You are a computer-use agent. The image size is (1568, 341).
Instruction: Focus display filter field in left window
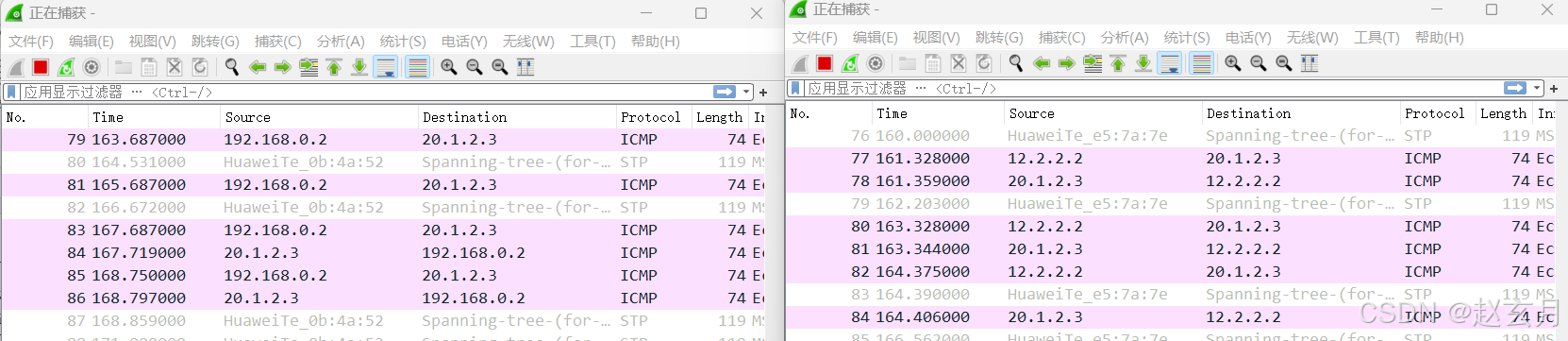click(x=366, y=92)
